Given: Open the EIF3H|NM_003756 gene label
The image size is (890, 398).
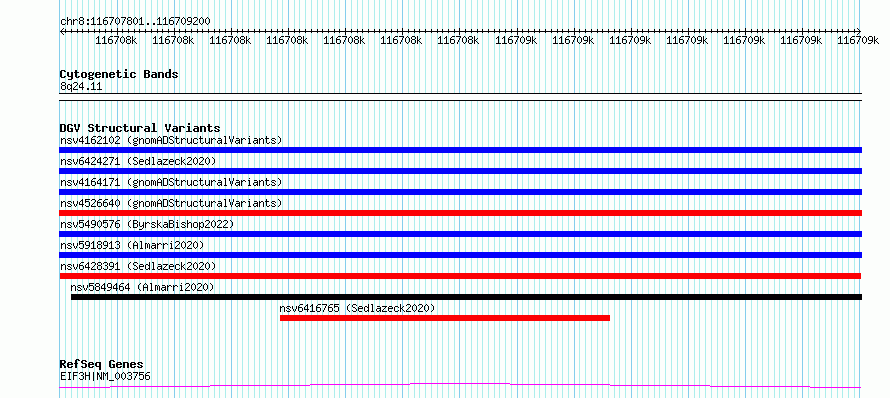Looking at the screenshot, I should (105, 376).
